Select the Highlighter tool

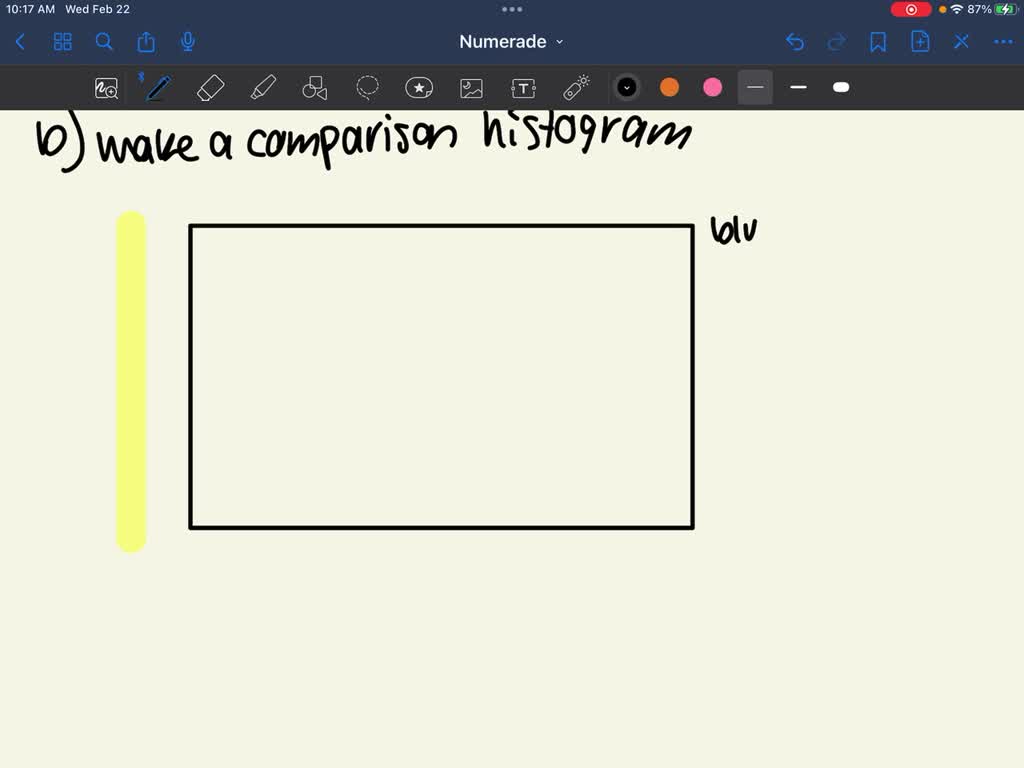(x=263, y=88)
